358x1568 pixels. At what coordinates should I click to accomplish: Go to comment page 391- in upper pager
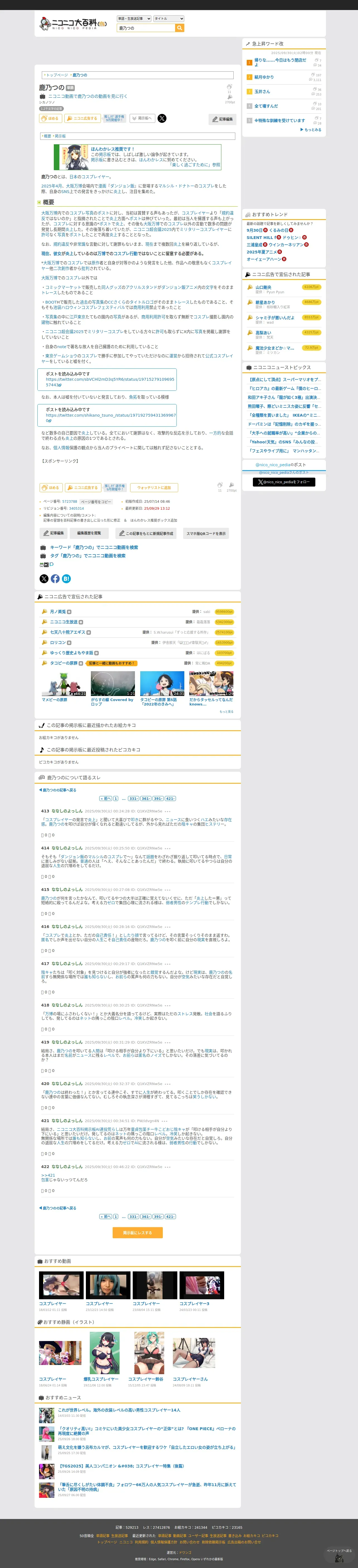pos(158,798)
